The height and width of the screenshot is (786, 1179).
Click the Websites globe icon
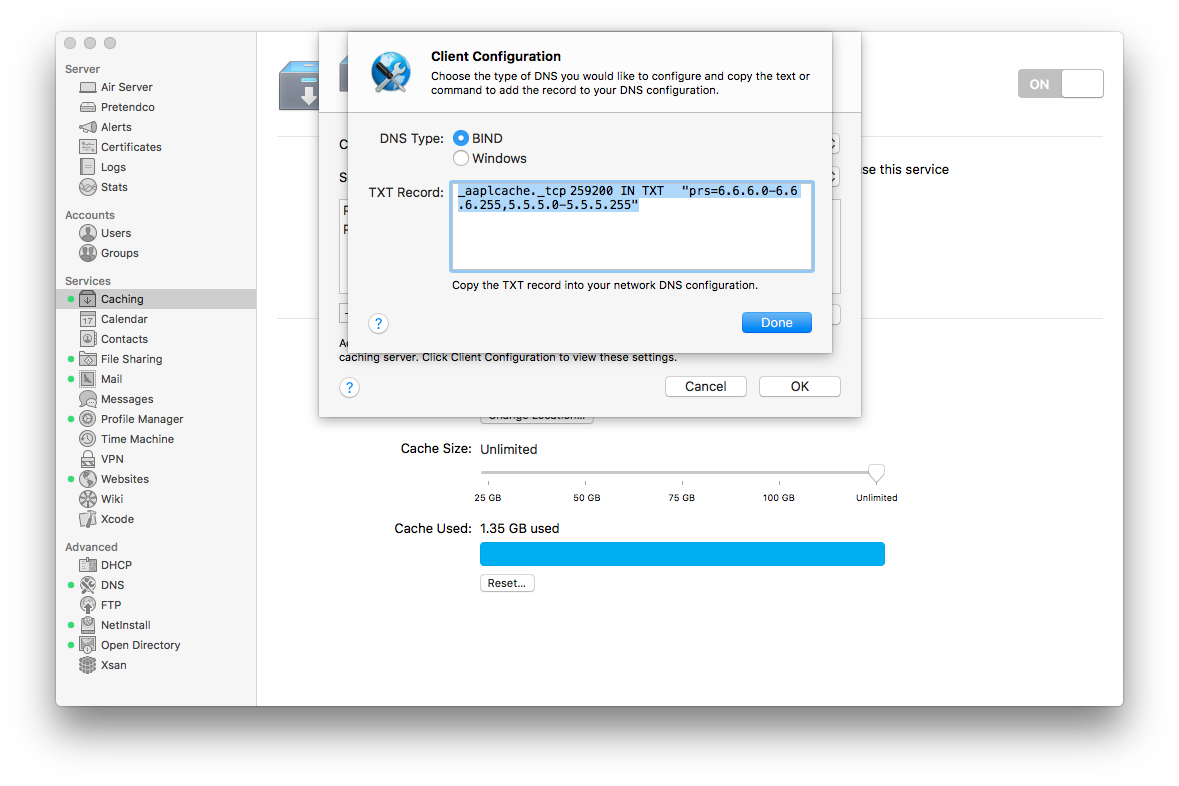(x=87, y=479)
